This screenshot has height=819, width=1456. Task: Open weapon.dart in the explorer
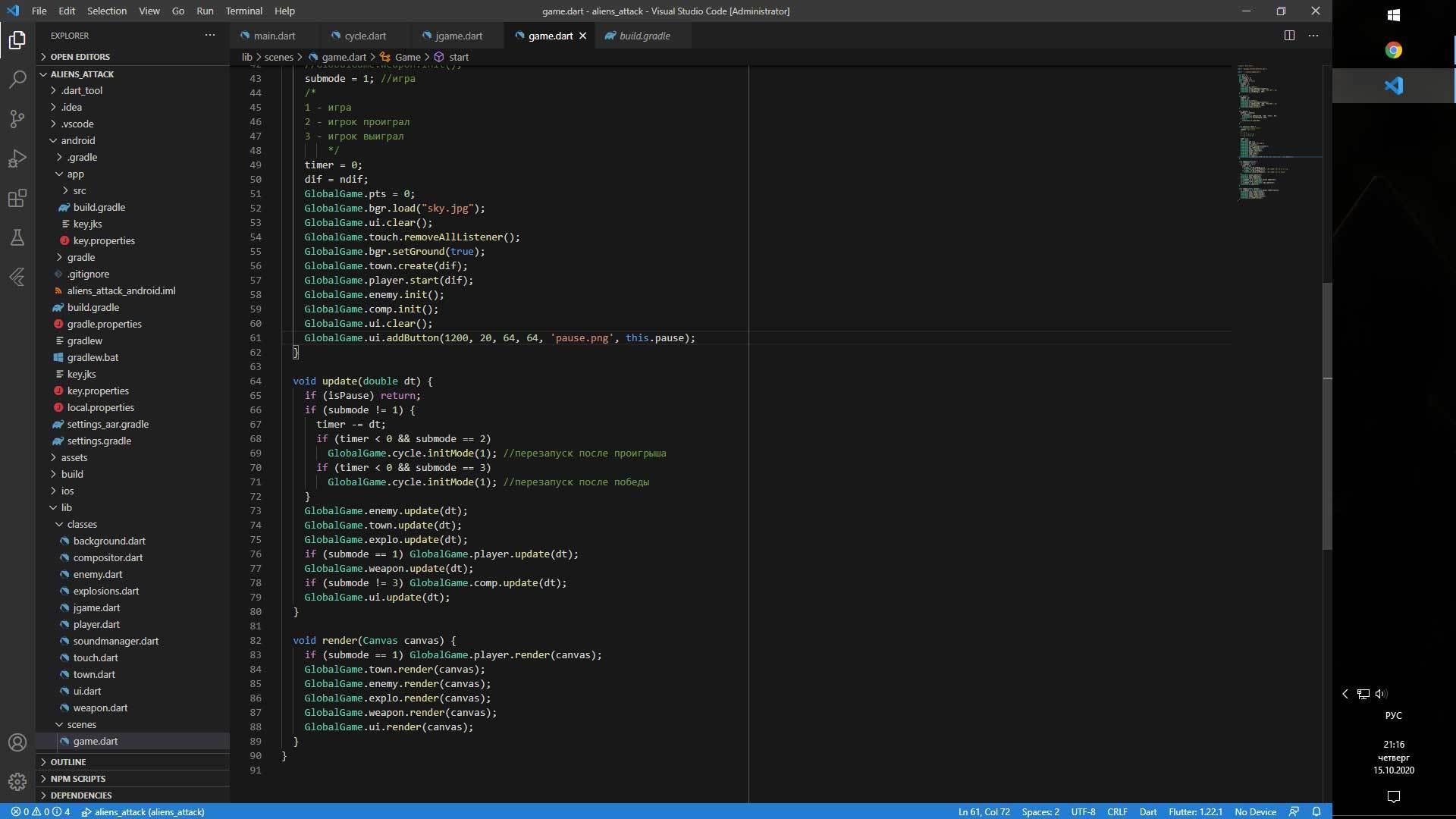click(100, 708)
